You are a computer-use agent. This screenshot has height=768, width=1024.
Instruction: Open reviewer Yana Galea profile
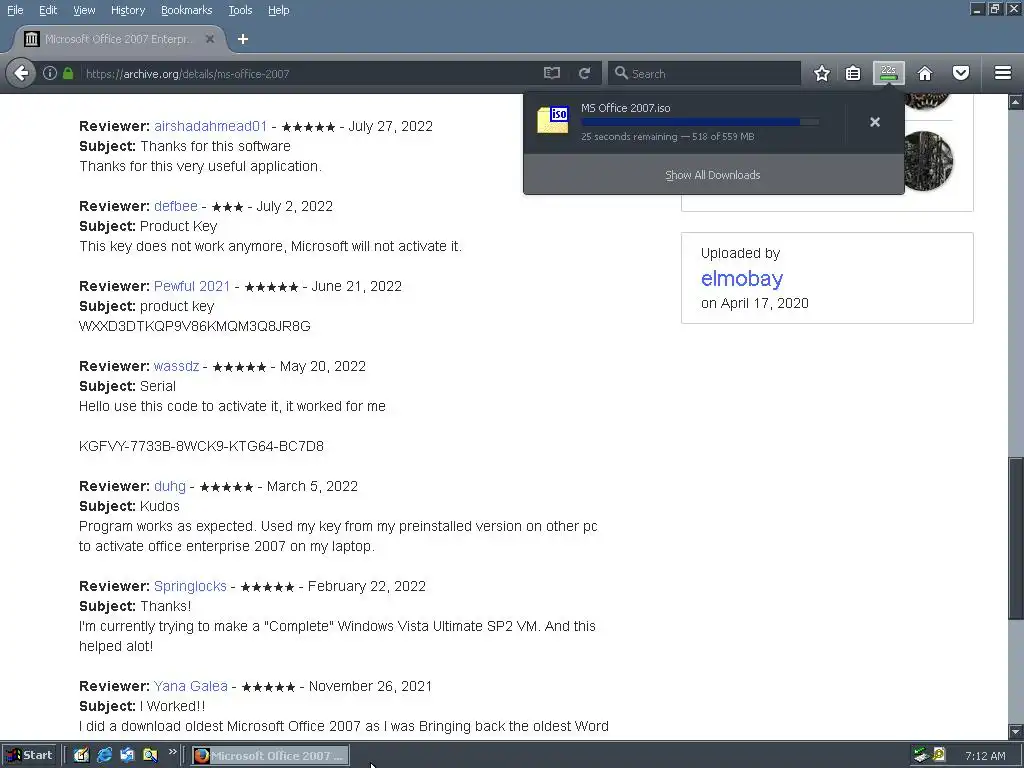click(191, 686)
